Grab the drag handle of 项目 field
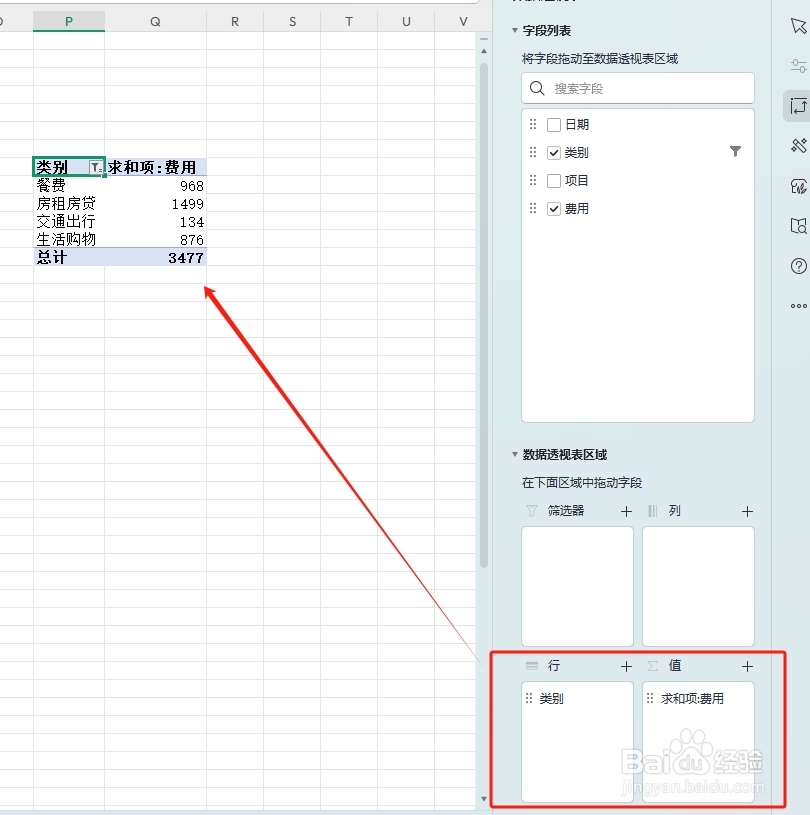The image size is (810, 815). (533, 180)
